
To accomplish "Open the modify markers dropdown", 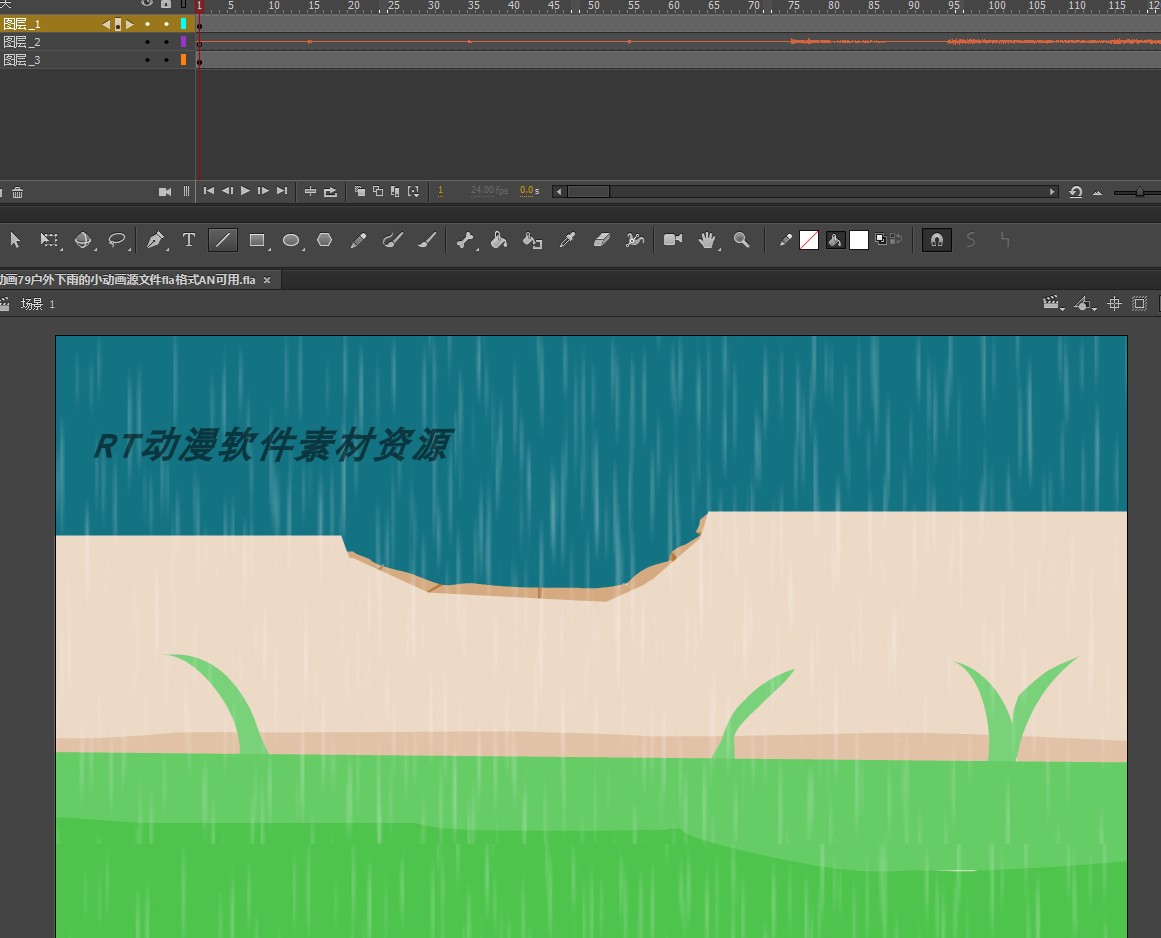I will (414, 192).
